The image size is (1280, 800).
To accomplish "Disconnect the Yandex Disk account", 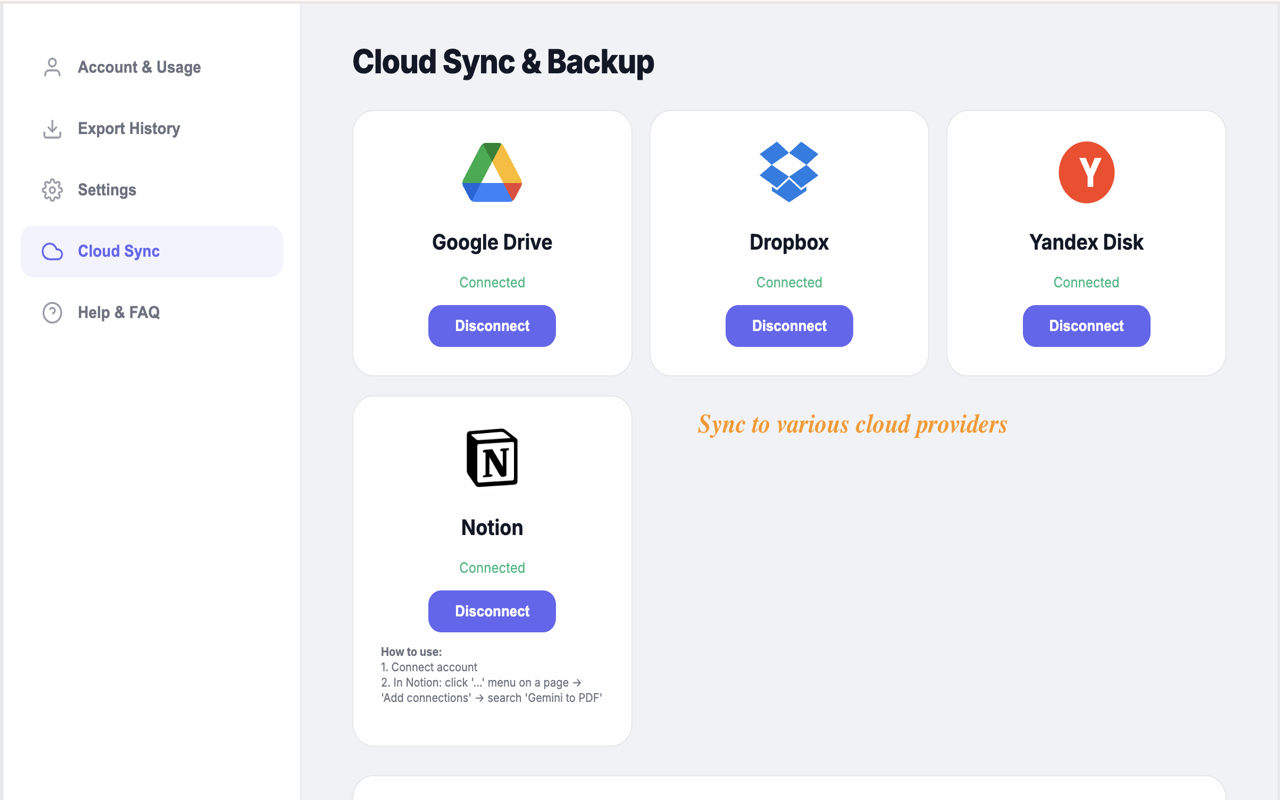I will point(1086,326).
